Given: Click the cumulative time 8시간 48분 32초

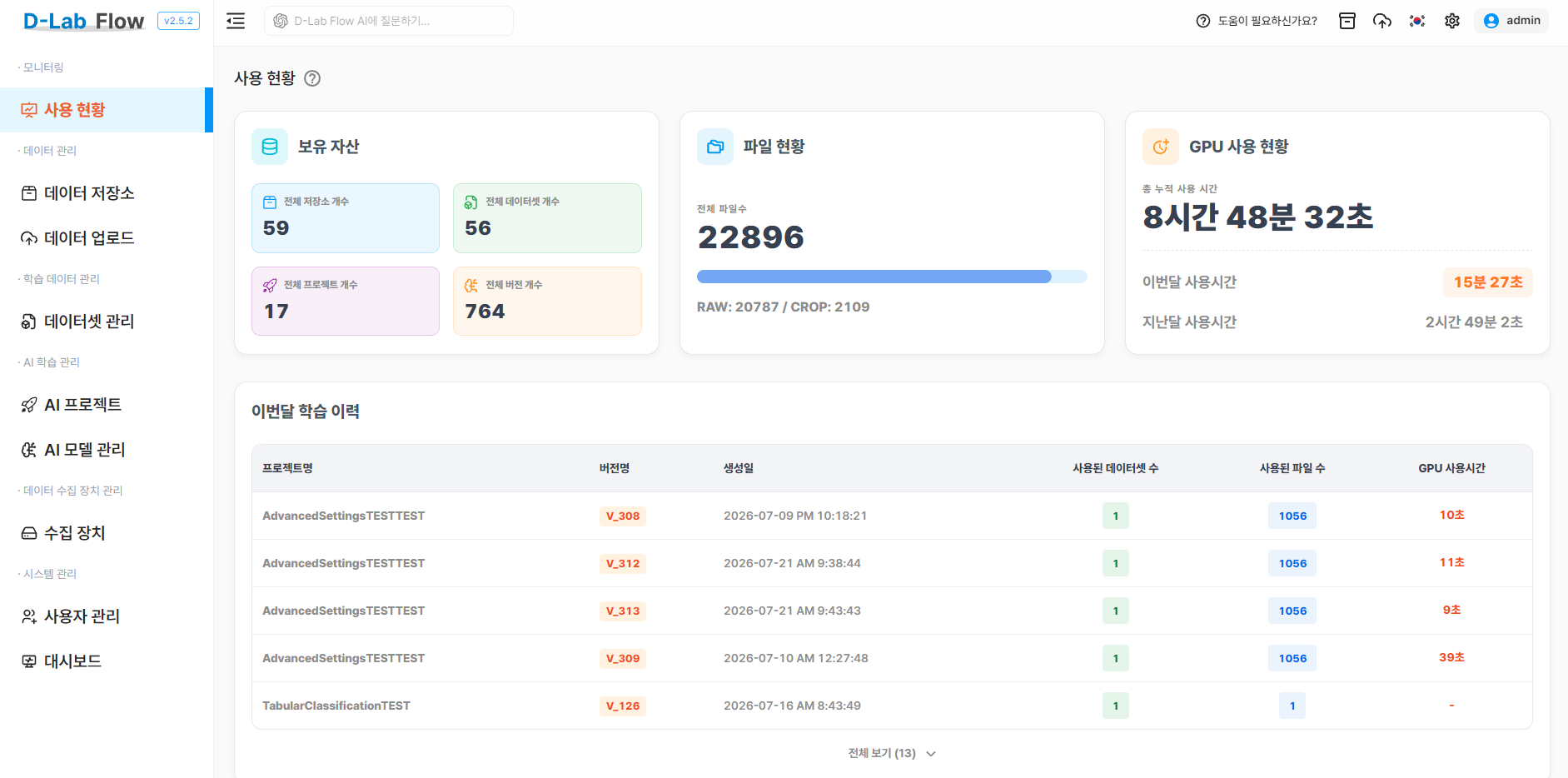Looking at the screenshot, I should pyautogui.click(x=1258, y=217).
